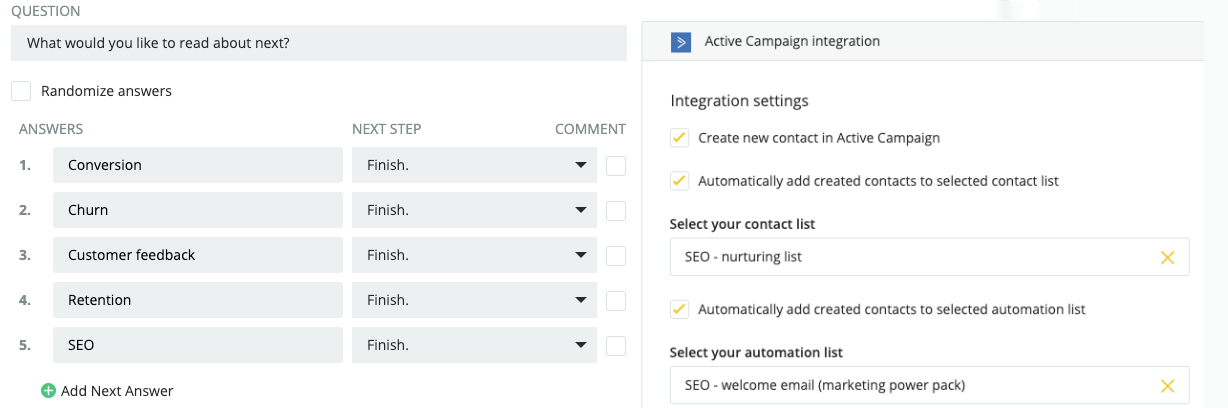
Task: Clear the SEO nurturing contact list selection
Action: (1167, 257)
